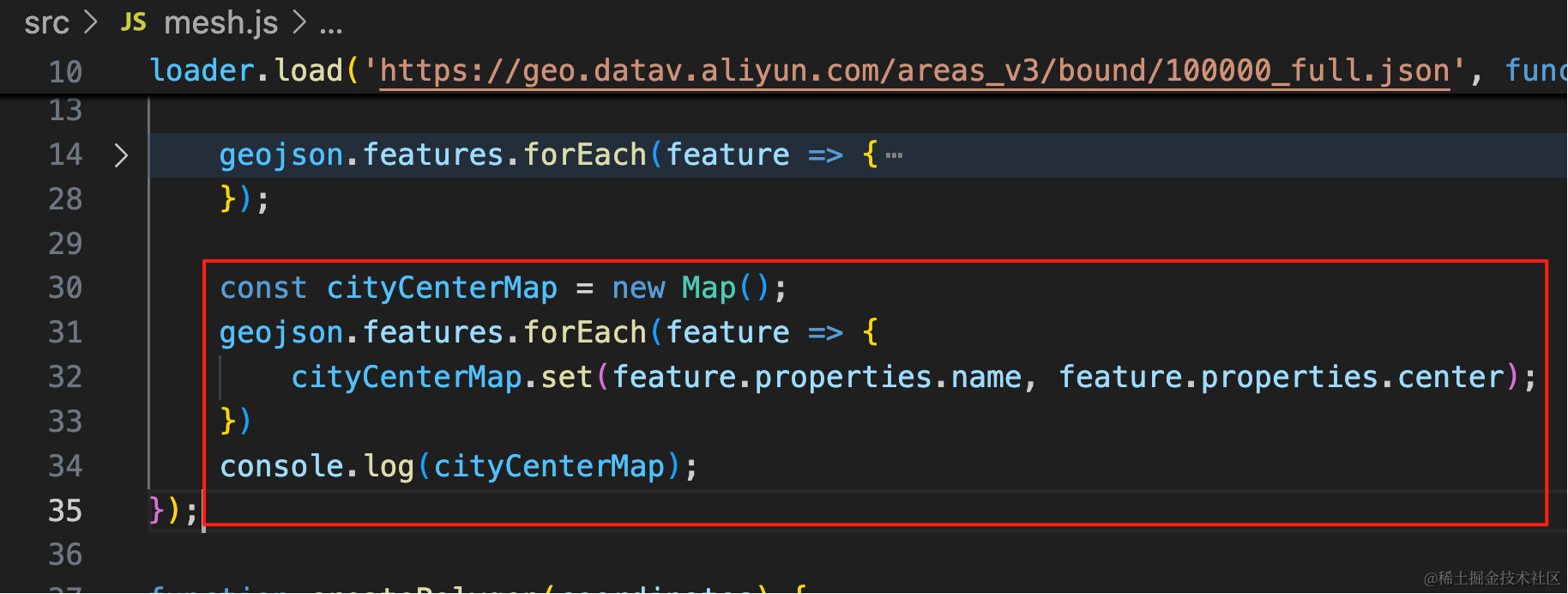Click 'Map' constructor on line 30
This screenshot has height=594, width=1568.
709,288
